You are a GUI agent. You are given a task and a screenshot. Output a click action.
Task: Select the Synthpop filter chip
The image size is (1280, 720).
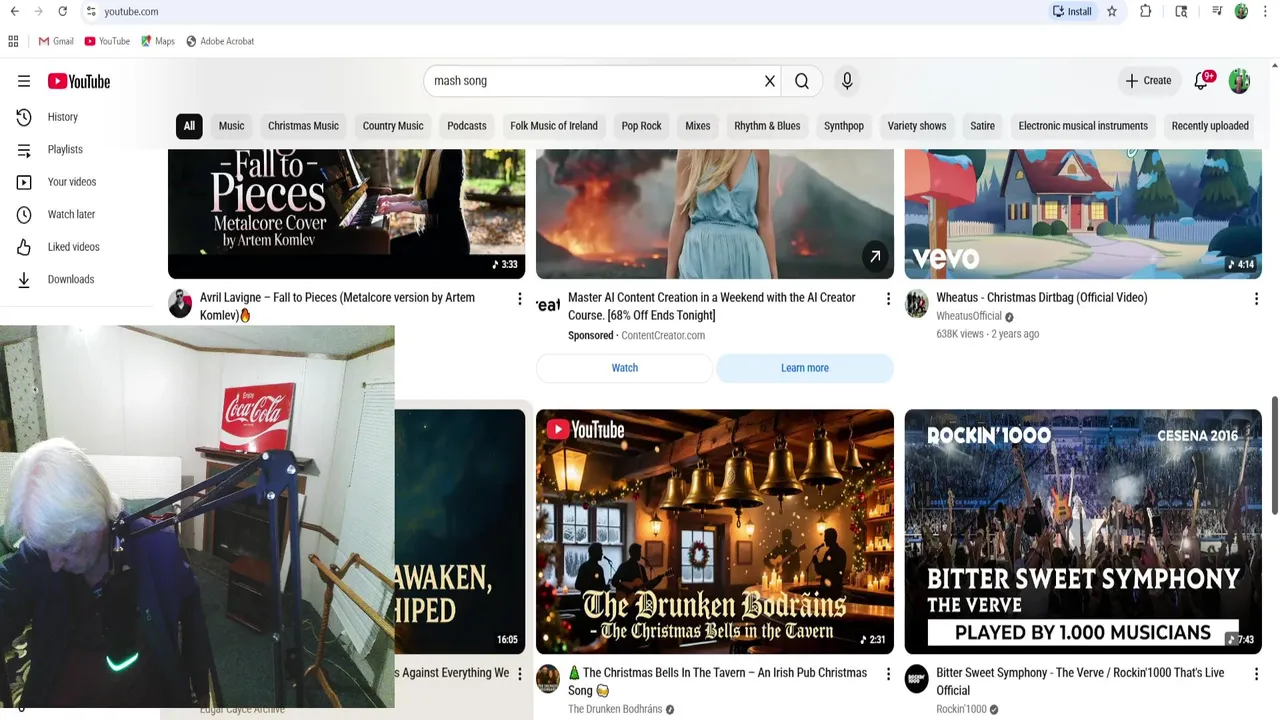(844, 126)
